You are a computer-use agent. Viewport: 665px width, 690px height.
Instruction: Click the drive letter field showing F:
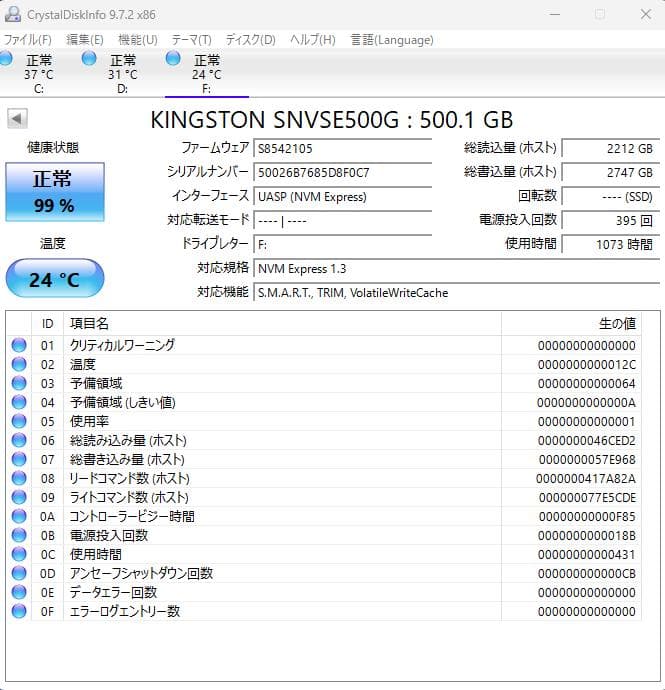(342, 244)
